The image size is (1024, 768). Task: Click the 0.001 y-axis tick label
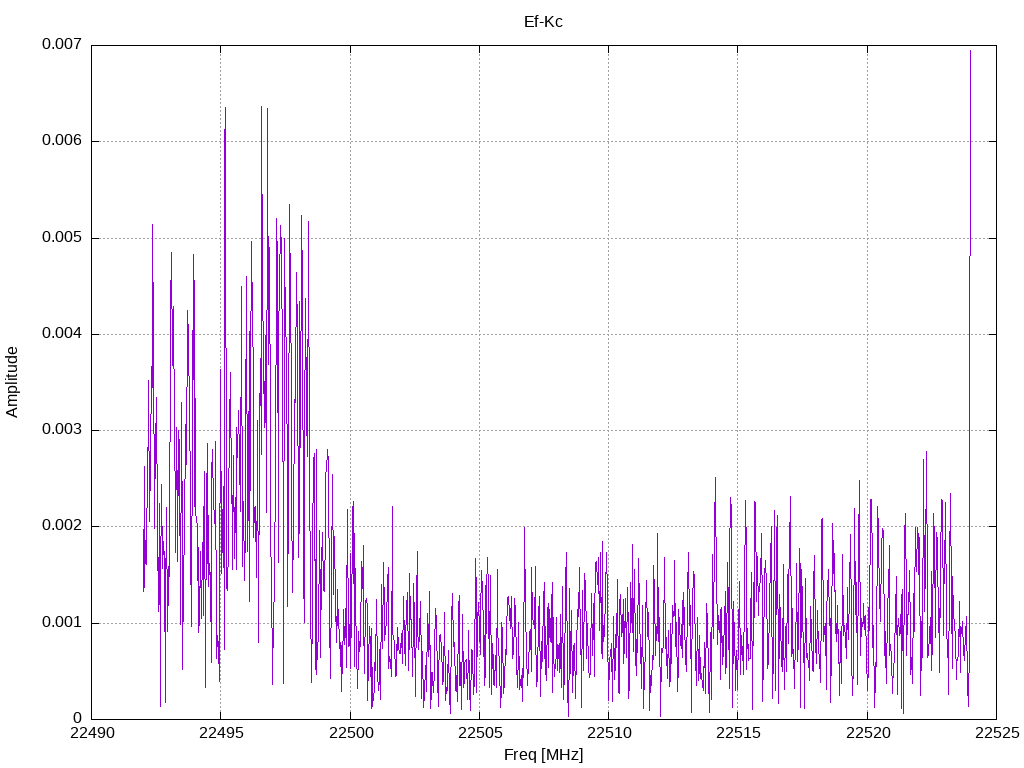62,622
